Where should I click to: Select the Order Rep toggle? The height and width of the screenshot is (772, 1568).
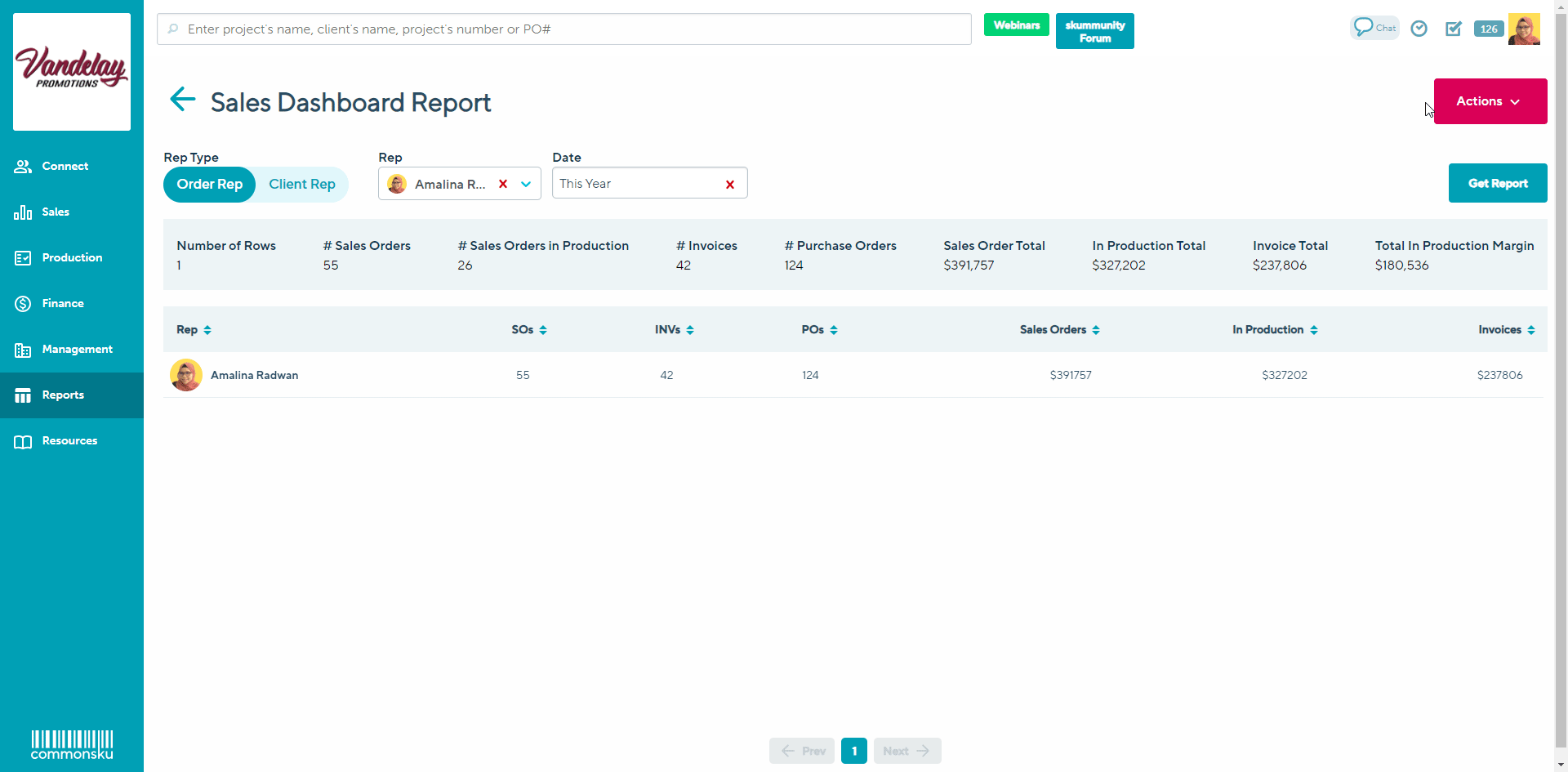pyautogui.click(x=210, y=185)
